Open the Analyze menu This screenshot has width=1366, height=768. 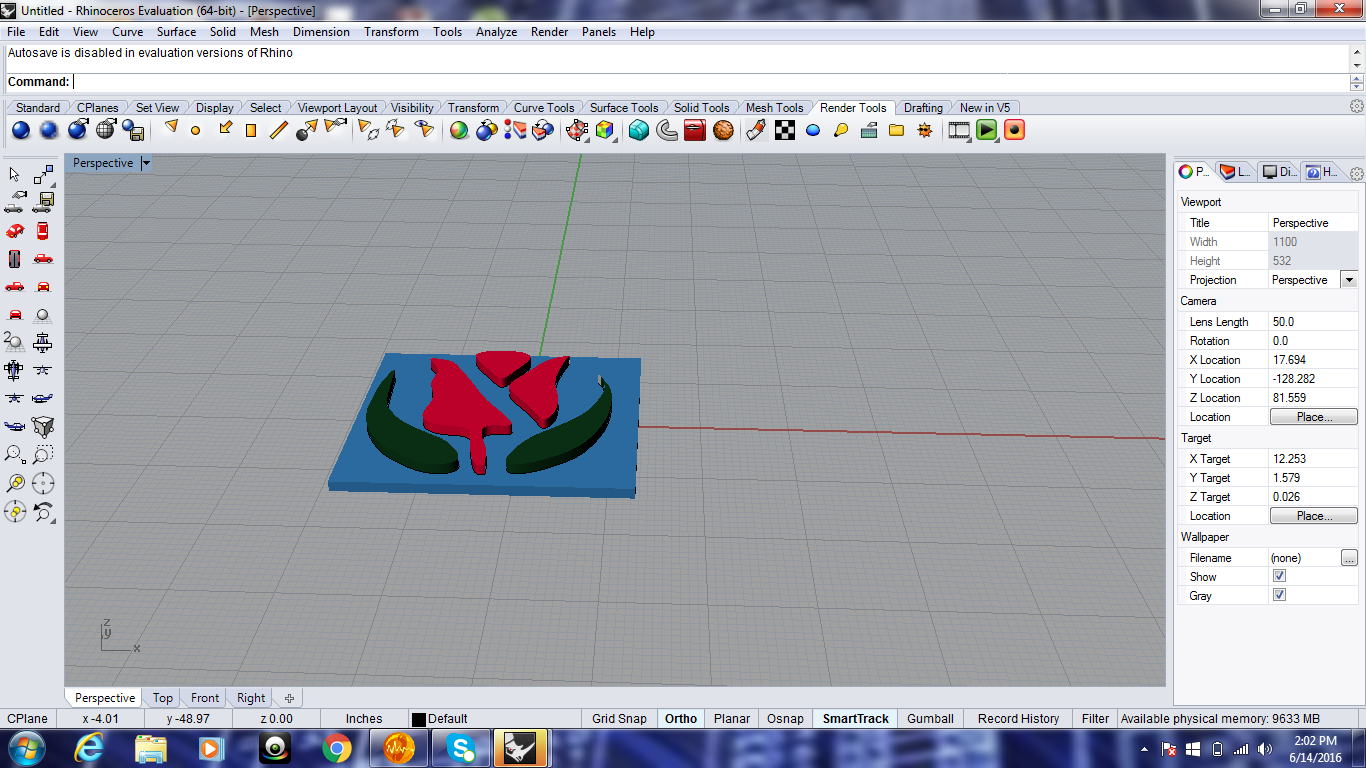point(496,32)
